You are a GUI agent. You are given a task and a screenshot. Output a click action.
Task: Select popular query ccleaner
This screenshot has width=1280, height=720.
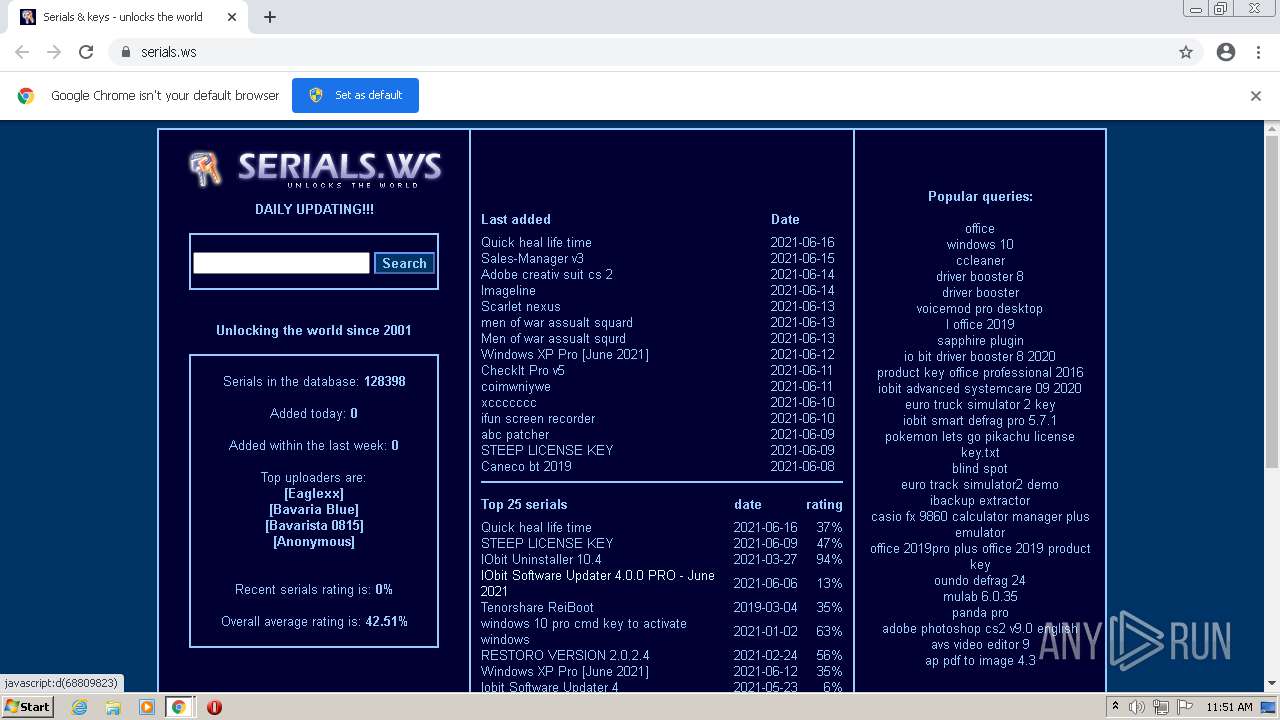coord(980,260)
